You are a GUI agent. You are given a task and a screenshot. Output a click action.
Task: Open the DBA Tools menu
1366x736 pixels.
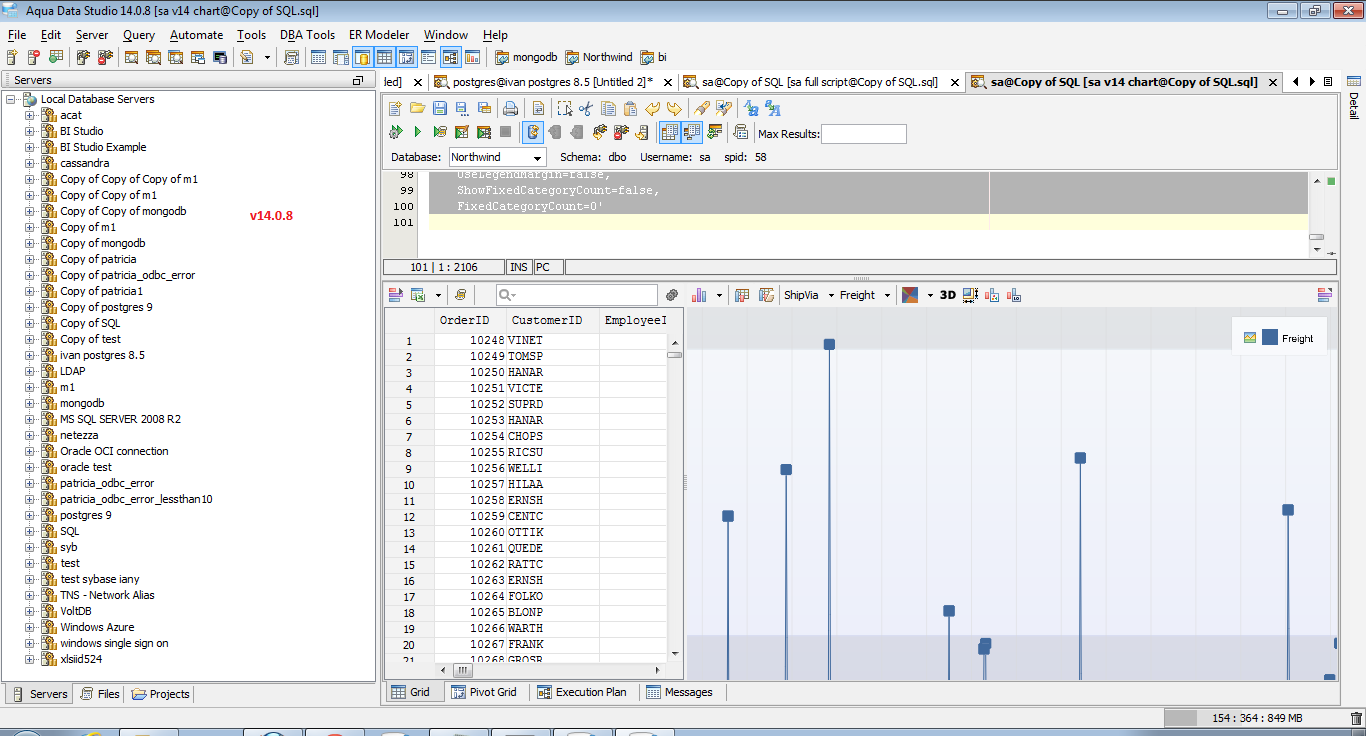(x=307, y=35)
